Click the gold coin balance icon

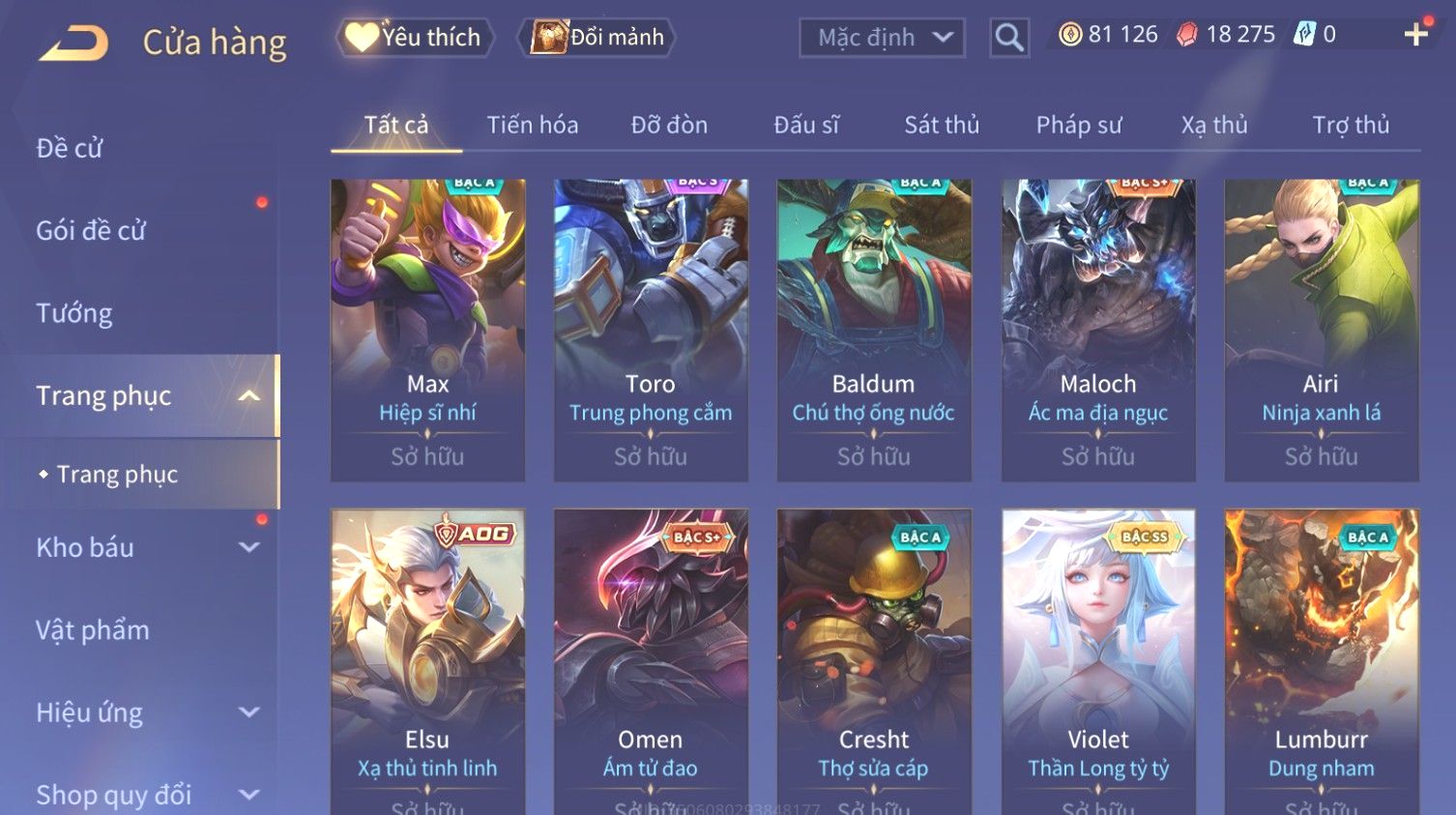pos(1070,35)
